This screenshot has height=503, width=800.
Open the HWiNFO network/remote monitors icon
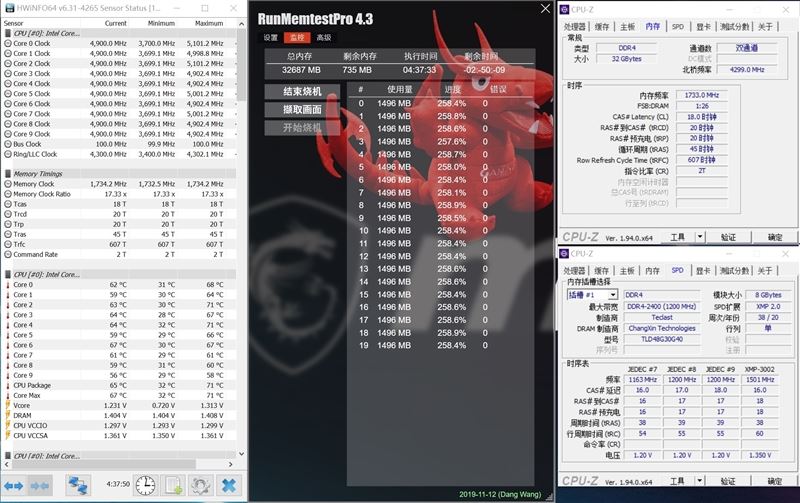(78, 485)
